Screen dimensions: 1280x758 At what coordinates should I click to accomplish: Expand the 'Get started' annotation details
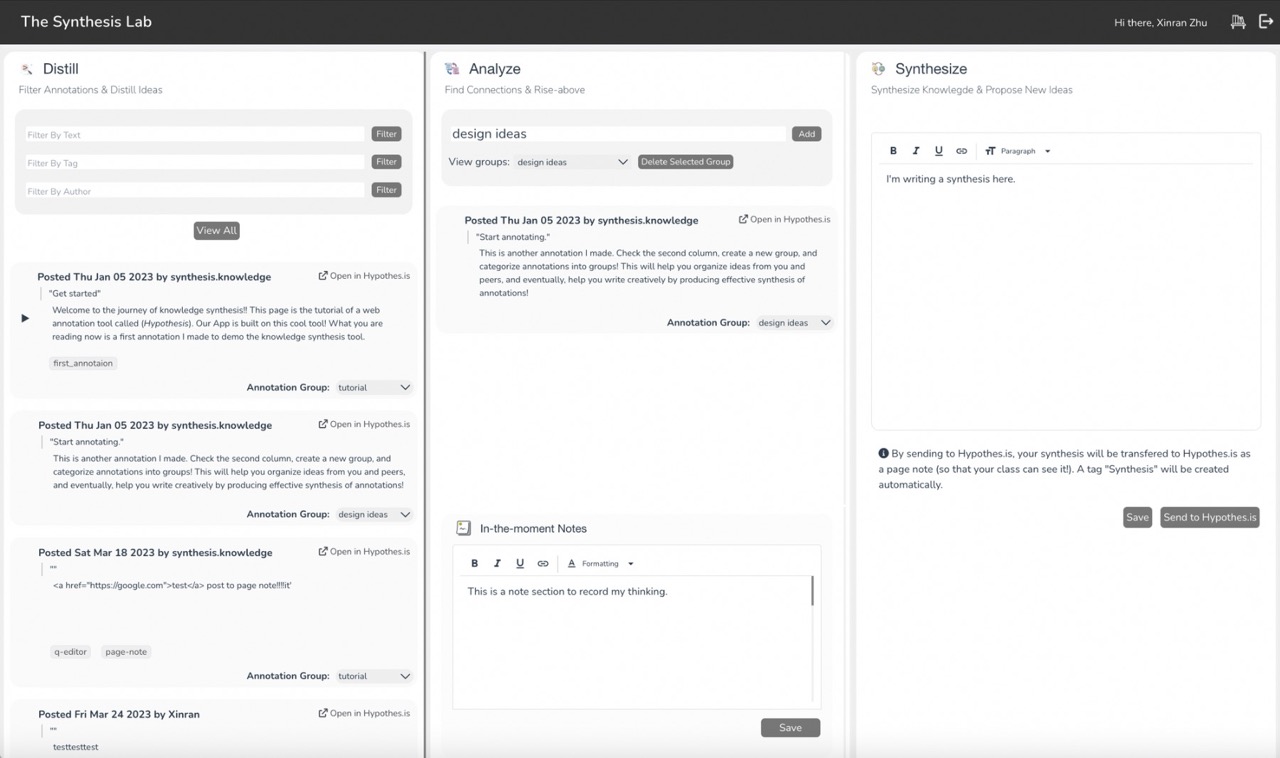tap(24, 318)
